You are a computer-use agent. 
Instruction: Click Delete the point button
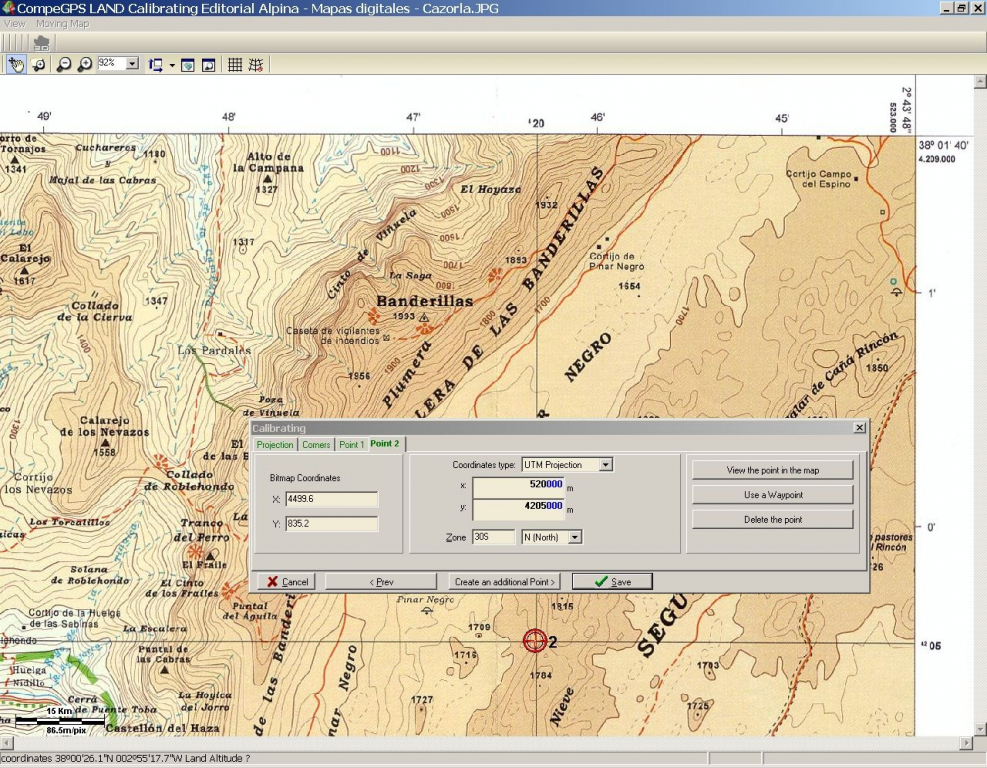(772, 519)
